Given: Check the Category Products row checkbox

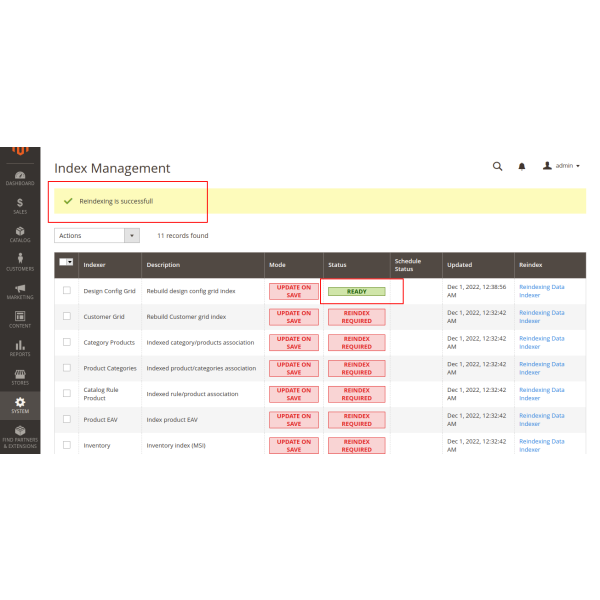Looking at the screenshot, I should [x=67, y=342].
